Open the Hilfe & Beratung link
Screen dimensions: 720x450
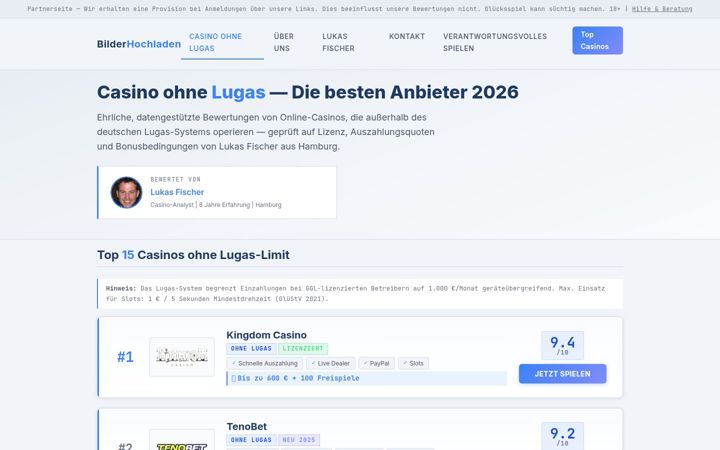(x=662, y=9)
